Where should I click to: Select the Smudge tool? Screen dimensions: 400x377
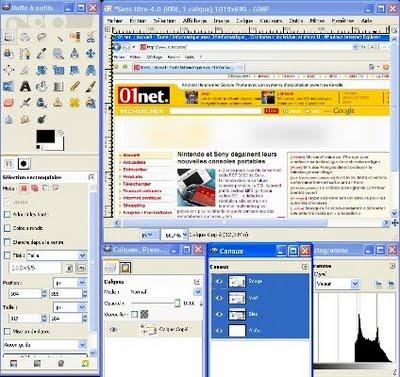tap(25, 119)
